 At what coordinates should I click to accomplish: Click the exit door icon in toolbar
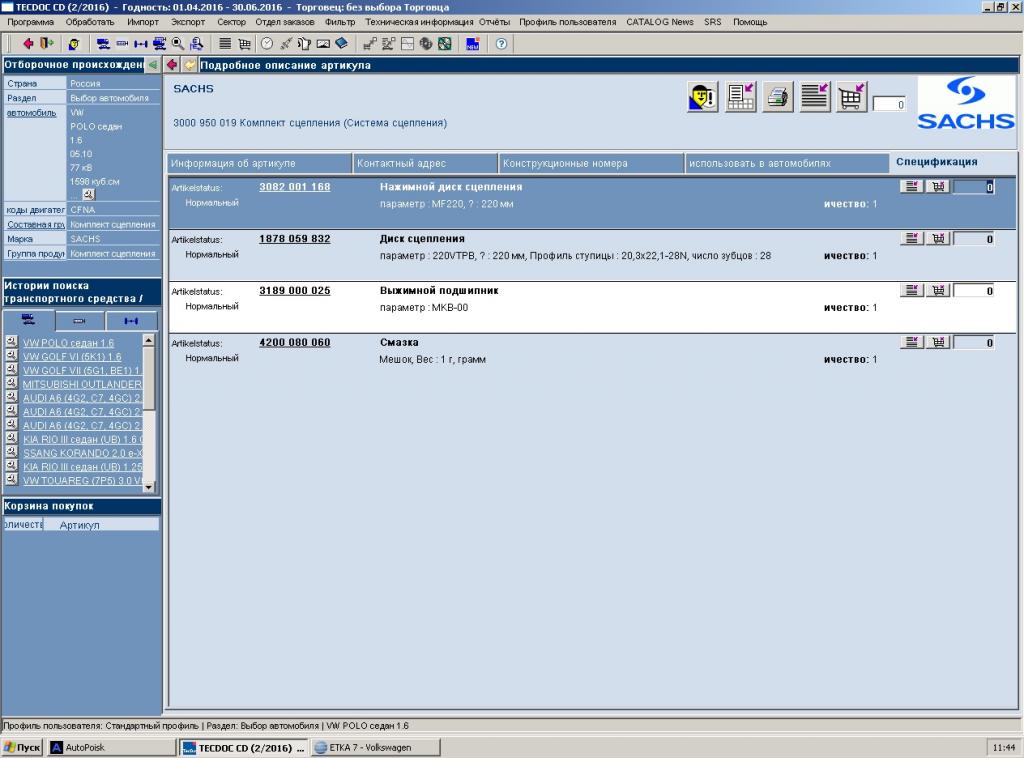click(46, 44)
